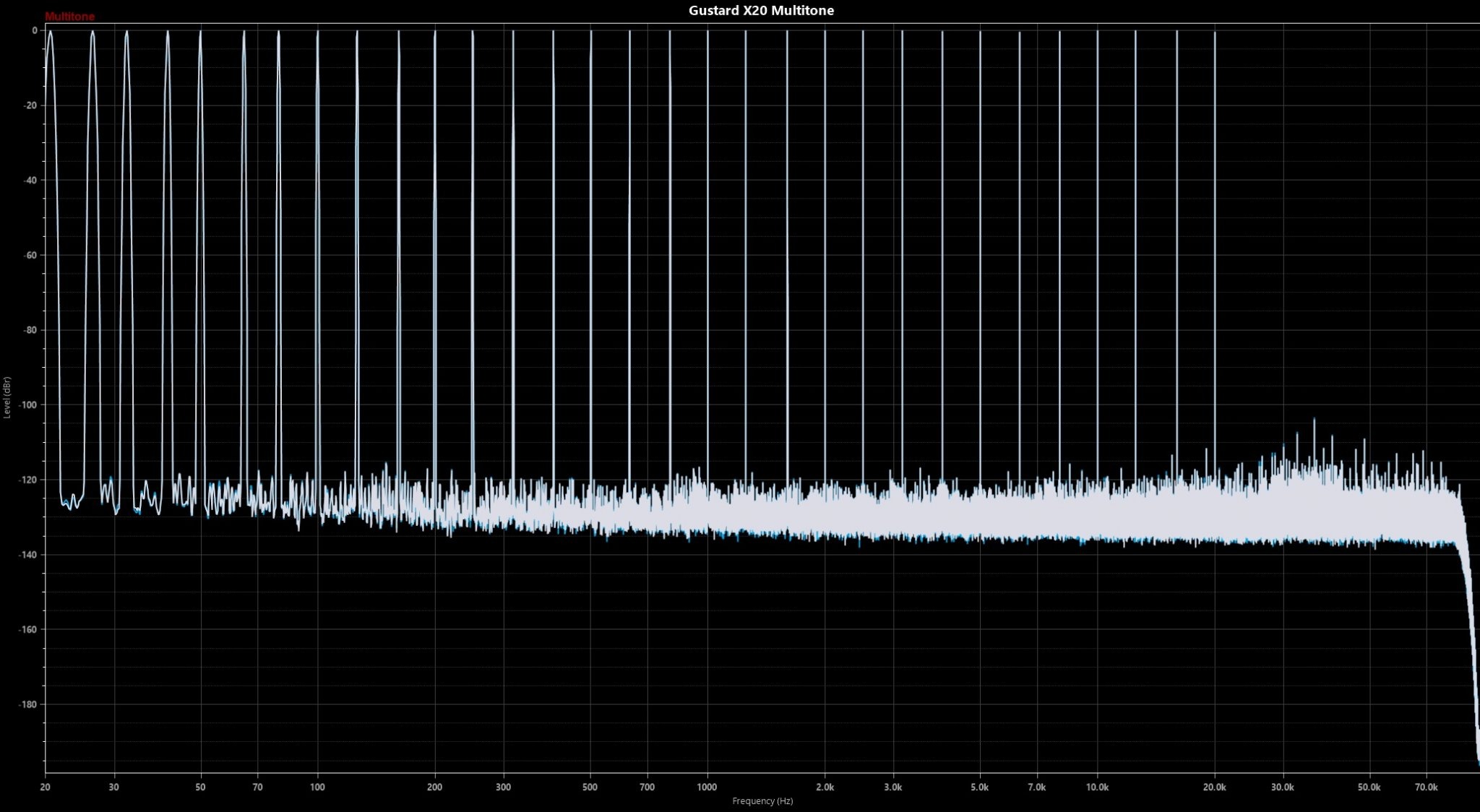
Task: Click the 'Gustard X20 Multitone' chart title
Action: pyautogui.click(x=761, y=11)
